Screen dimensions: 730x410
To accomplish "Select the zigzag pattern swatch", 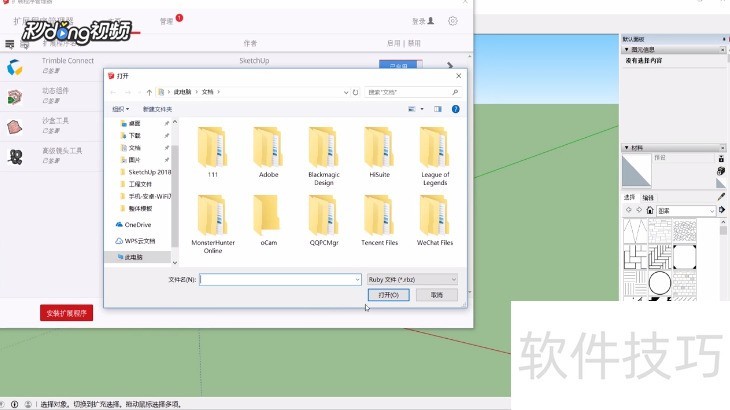I will (635, 231).
